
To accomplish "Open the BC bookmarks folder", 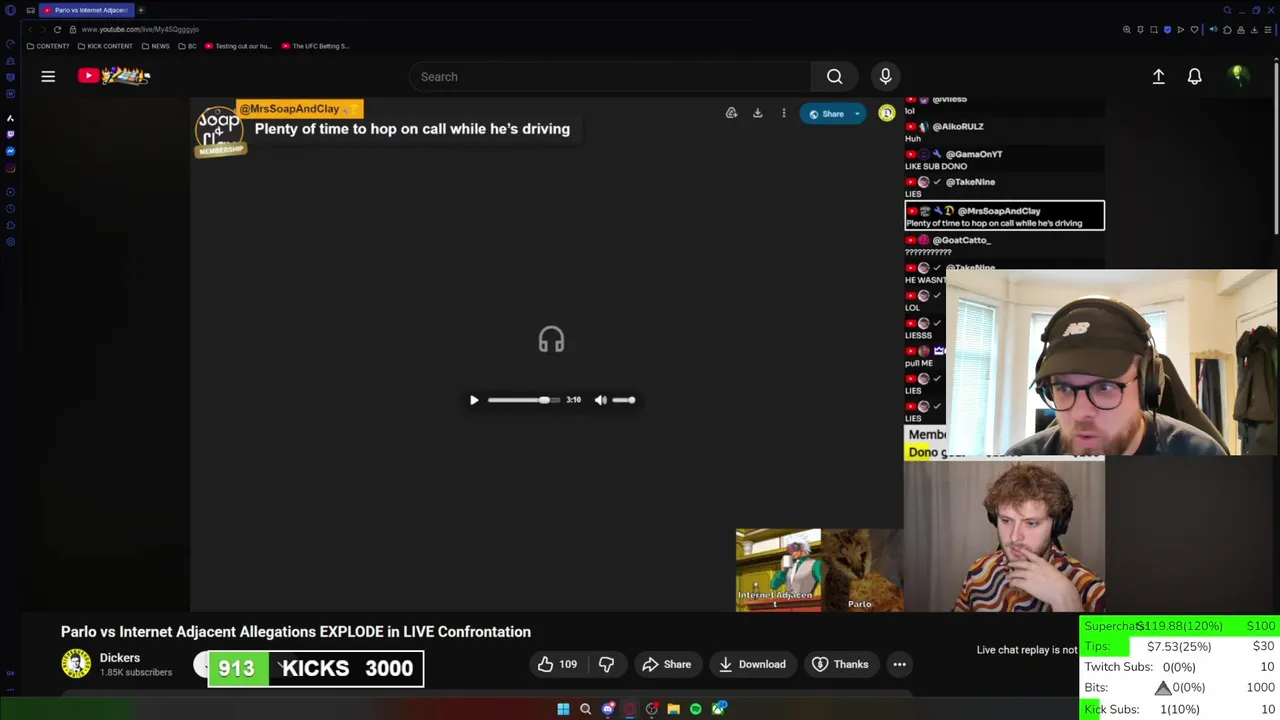I will pyautogui.click(x=187, y=46).
